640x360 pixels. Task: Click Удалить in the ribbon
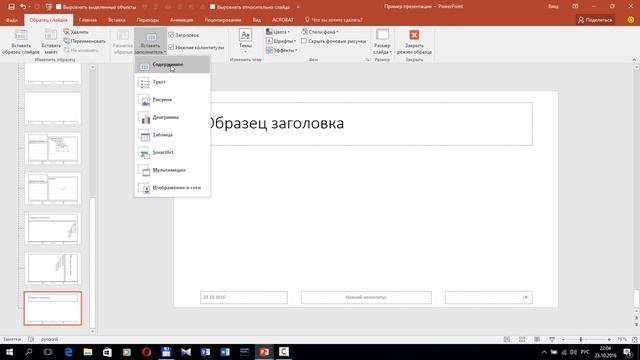(76, 32)
